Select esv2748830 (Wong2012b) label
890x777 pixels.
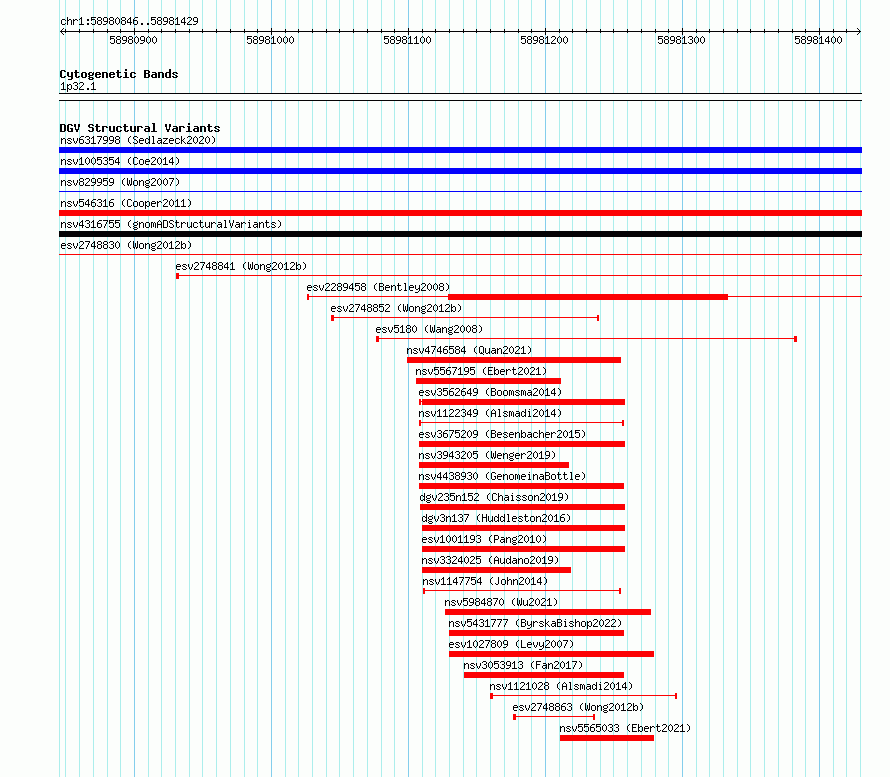[126, 245]
